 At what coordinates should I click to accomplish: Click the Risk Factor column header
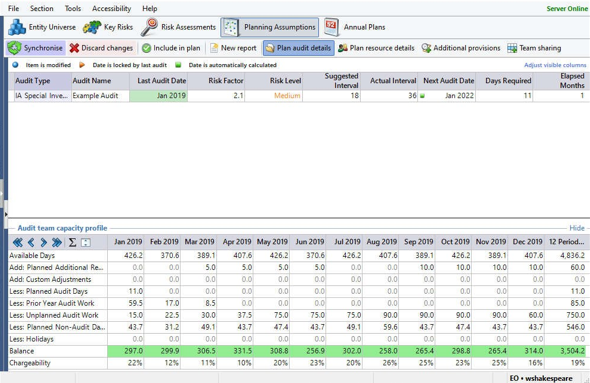[x=216, y=81]
